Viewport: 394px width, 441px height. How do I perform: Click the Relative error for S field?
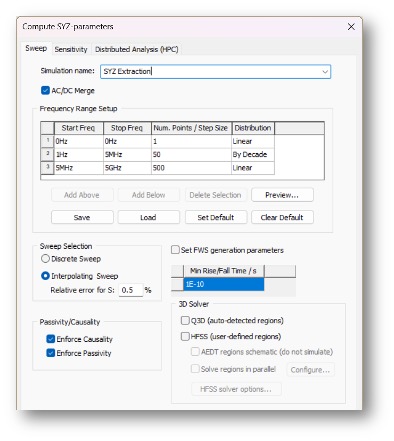coord(131,290)
